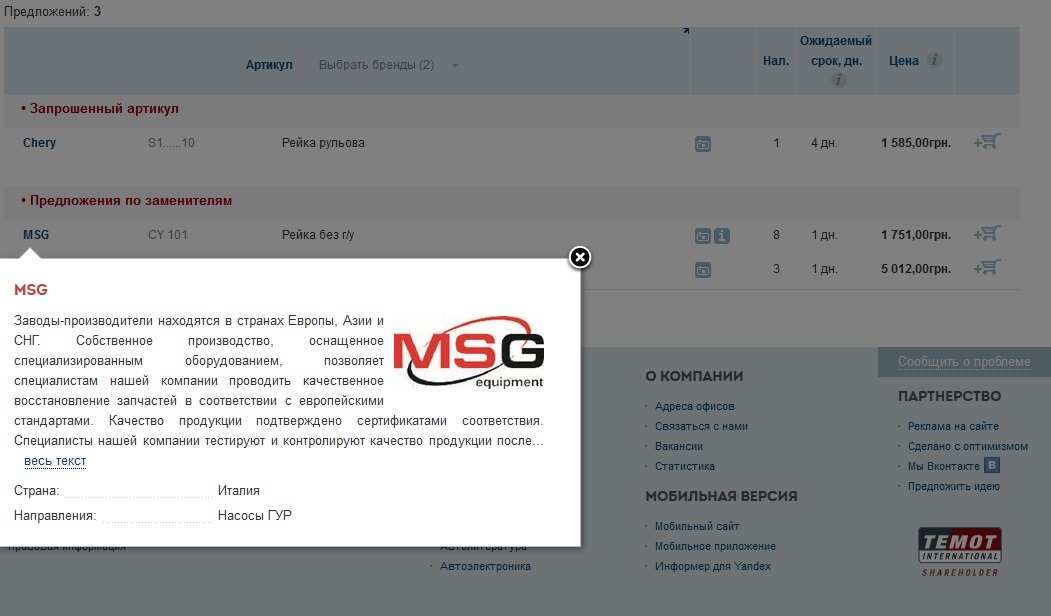Click the MSG heading in popup
1051x616 pixels.
coord(31,290)
